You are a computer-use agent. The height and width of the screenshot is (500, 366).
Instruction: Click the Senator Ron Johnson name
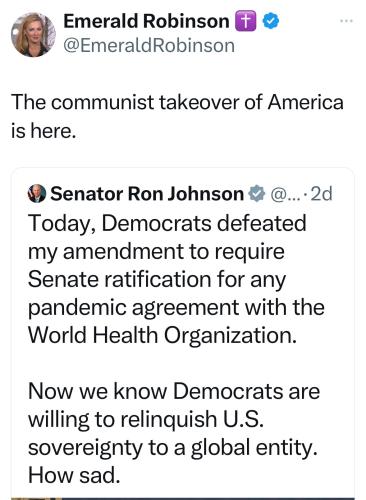pos(147,194)
